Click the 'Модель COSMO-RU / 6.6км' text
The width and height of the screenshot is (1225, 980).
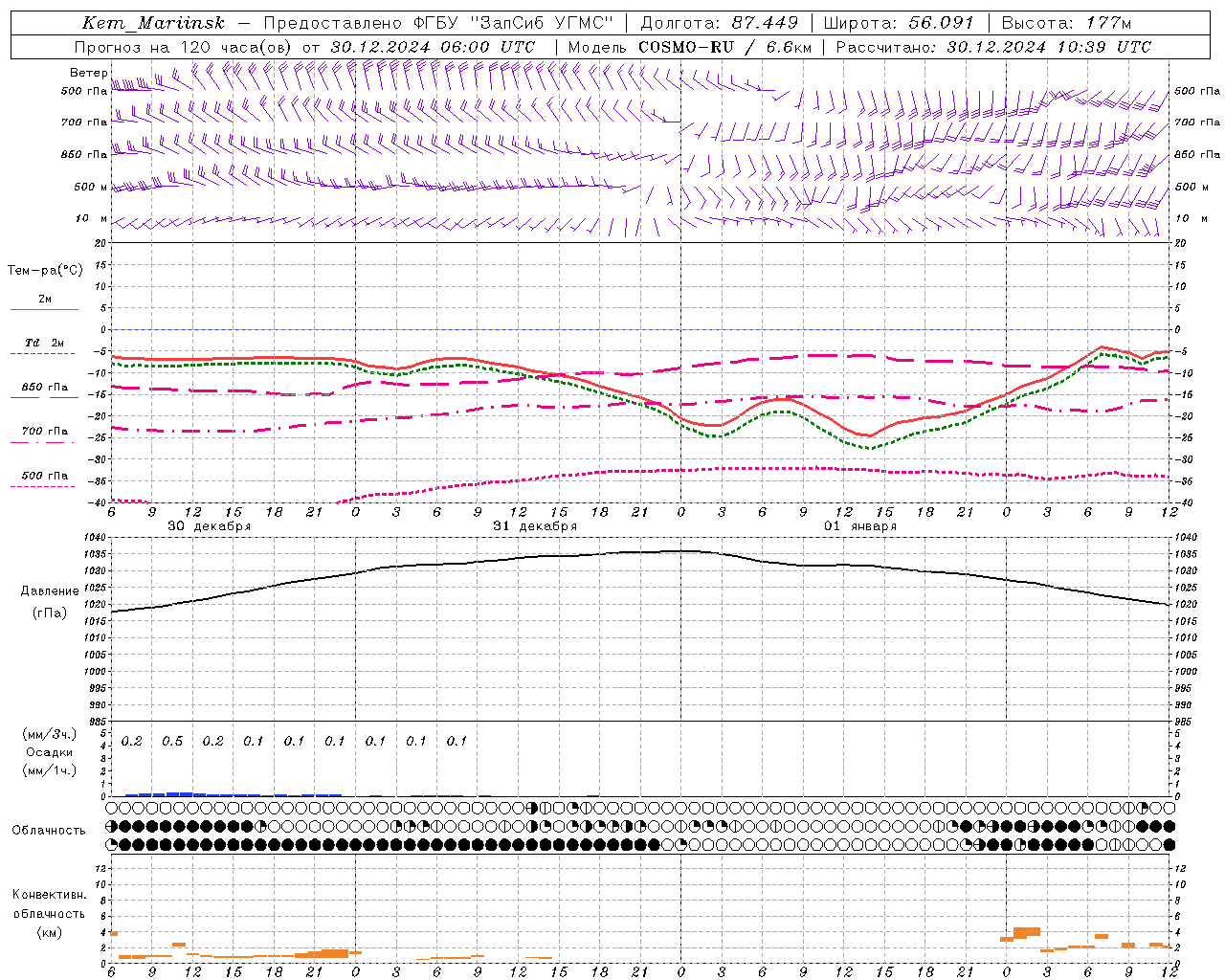tap(690, 47)
